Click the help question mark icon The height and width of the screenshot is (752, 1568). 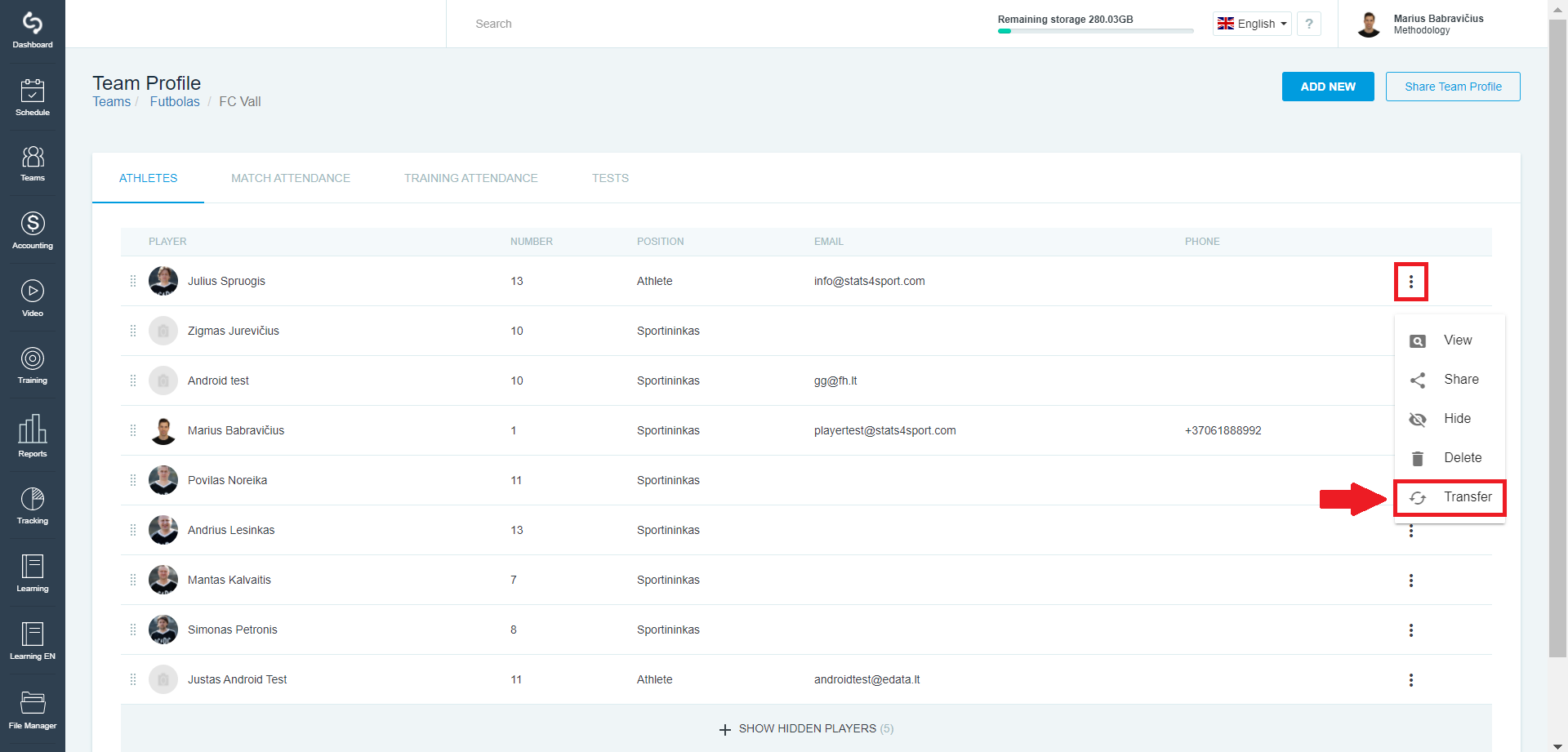click(1309, 24)
